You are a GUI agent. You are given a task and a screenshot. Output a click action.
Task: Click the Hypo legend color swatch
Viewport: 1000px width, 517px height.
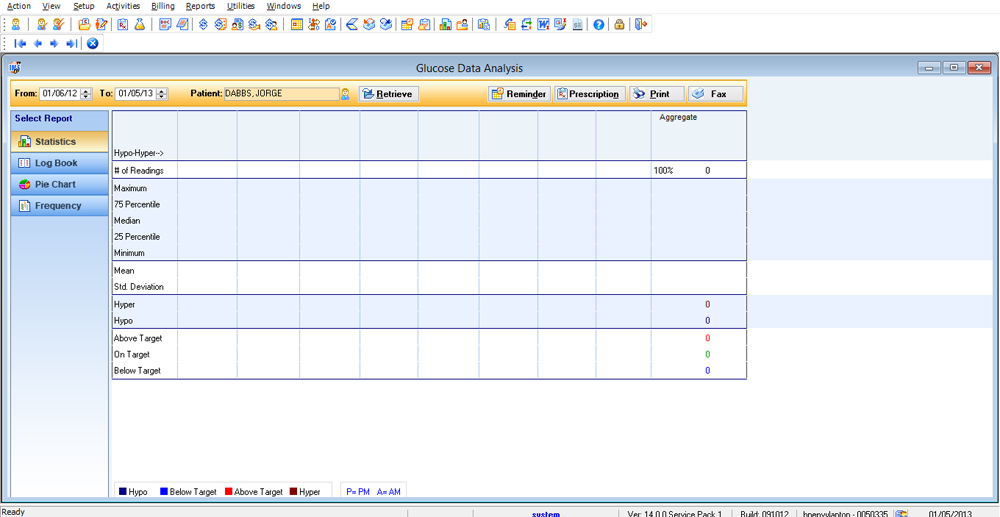click(123, 492)
